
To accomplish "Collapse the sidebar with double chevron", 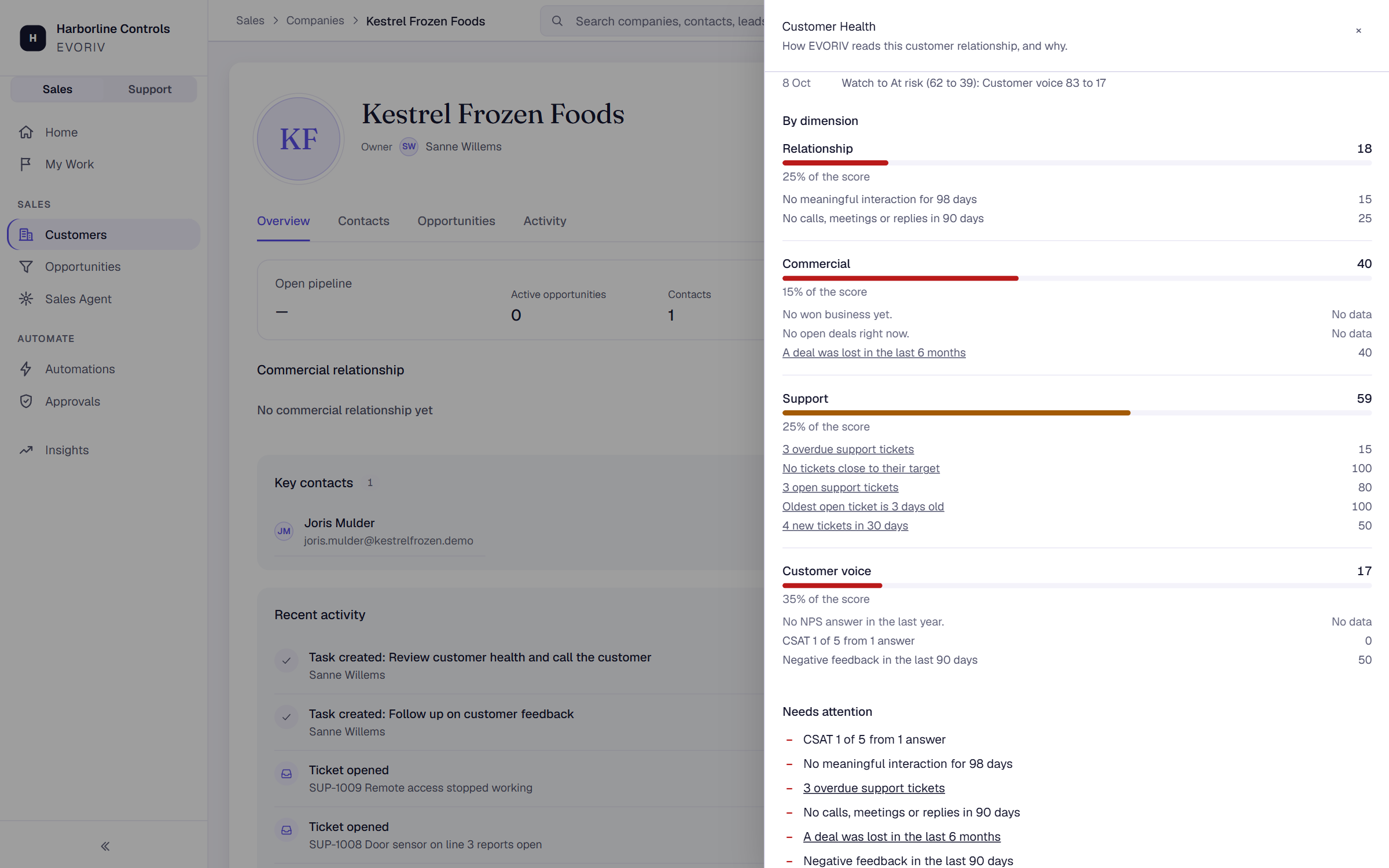I will pos(105,846).
